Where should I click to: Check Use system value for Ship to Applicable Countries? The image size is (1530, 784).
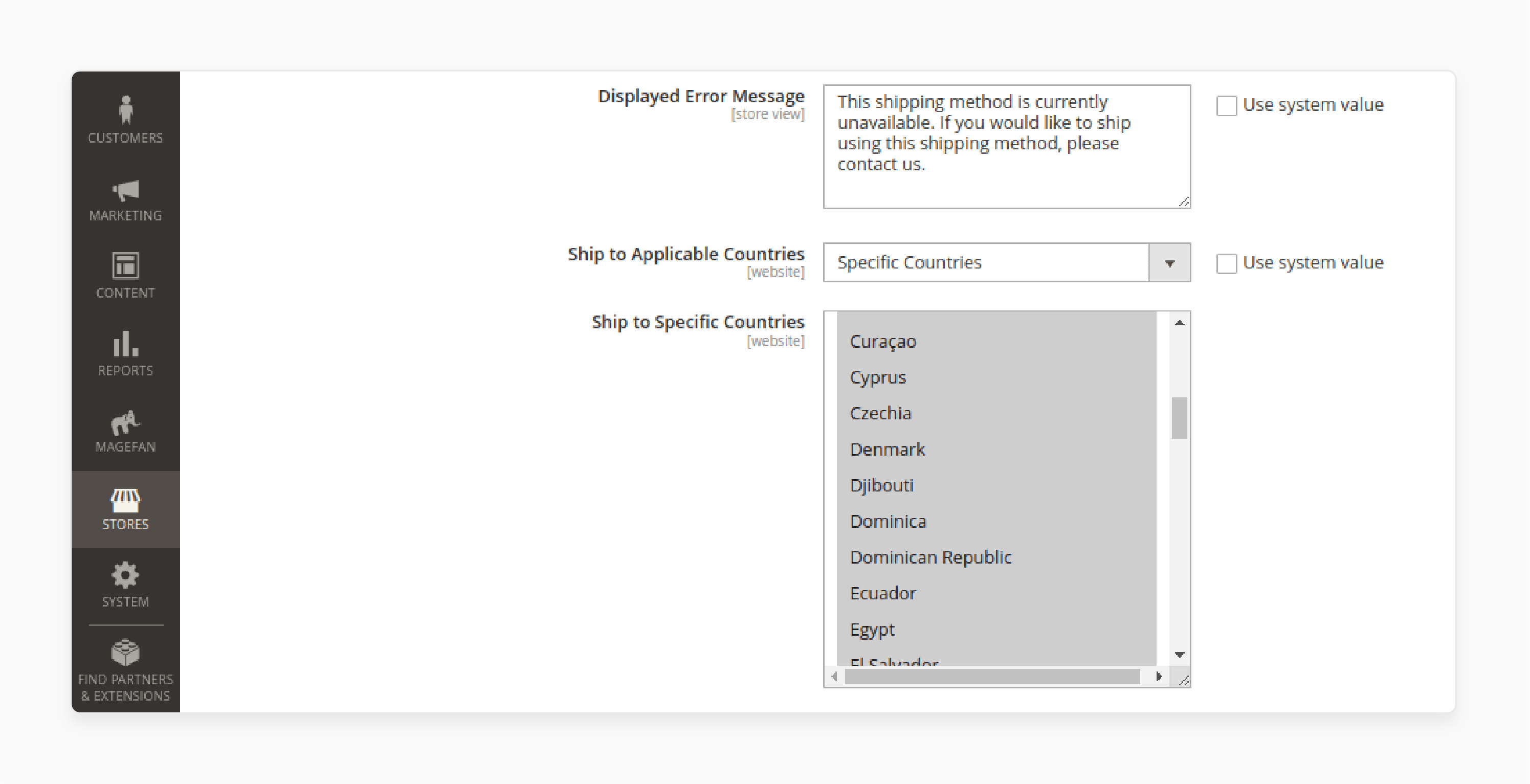pos(1227,263)
